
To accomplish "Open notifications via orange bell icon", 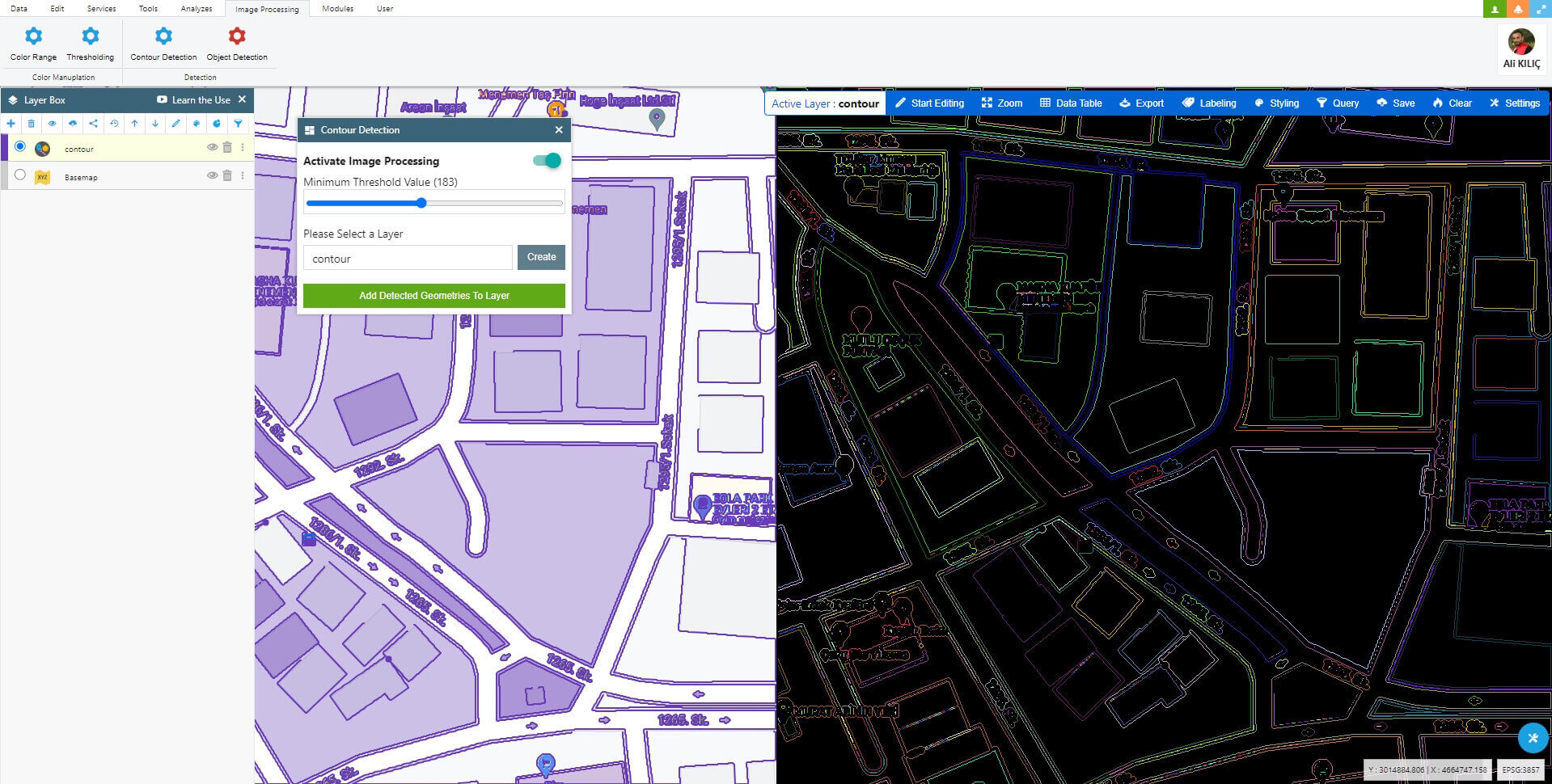I will click(x=1518, y=8).
